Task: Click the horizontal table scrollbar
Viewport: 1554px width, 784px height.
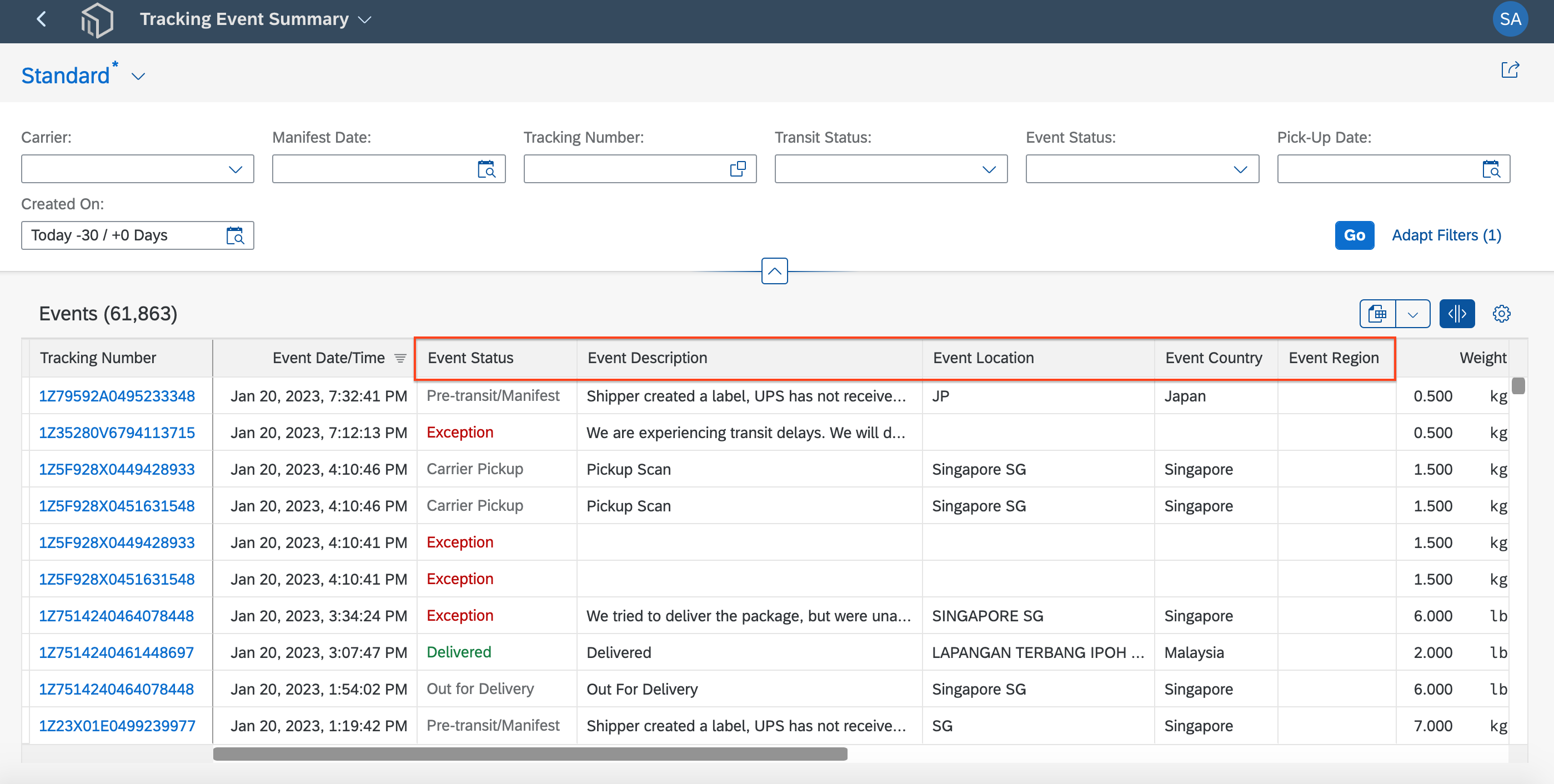Action: coord(530,754)
